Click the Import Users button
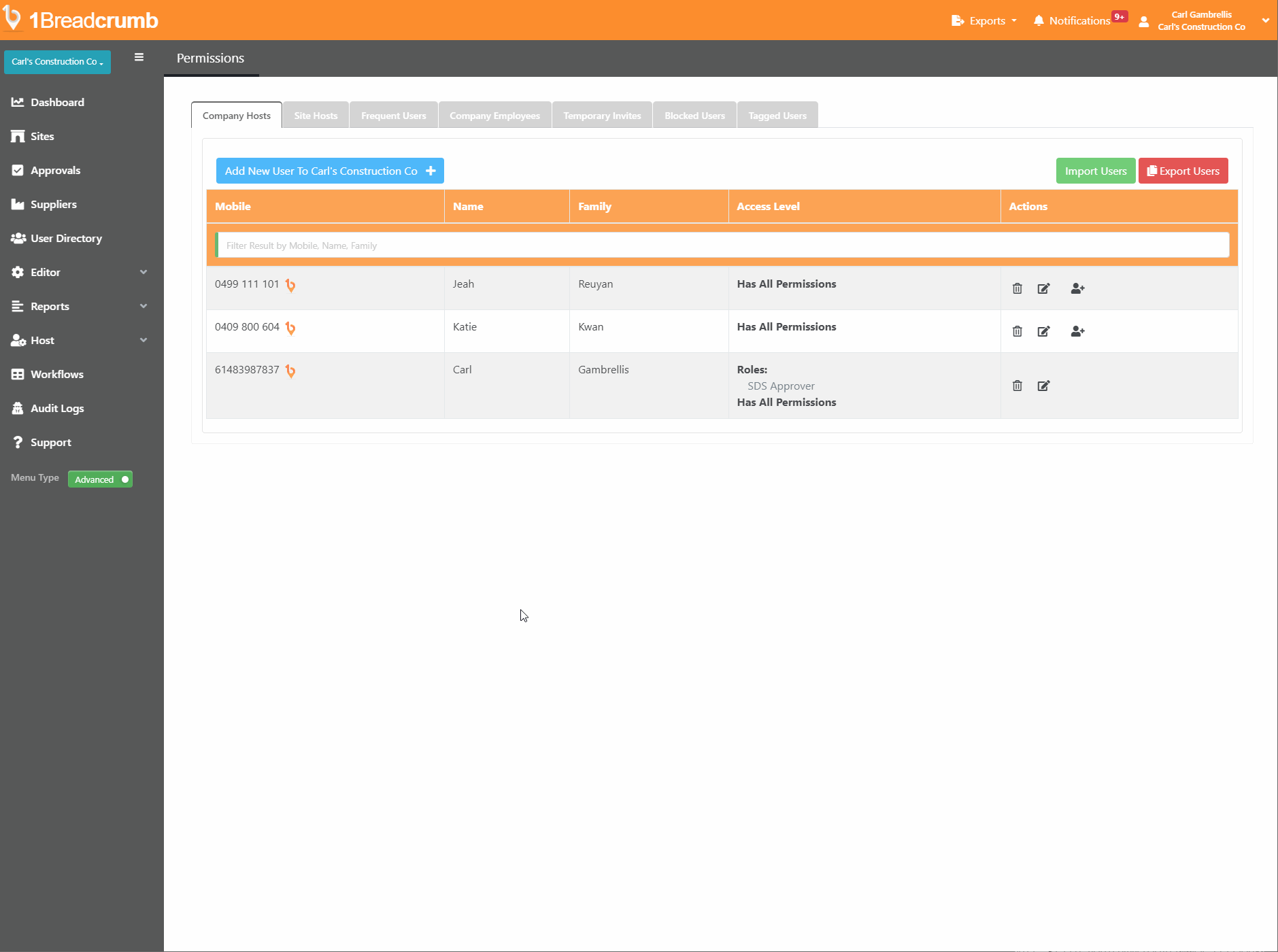Image resolution: width=1278 pixels, height=952 pixels. [1095, 171]
